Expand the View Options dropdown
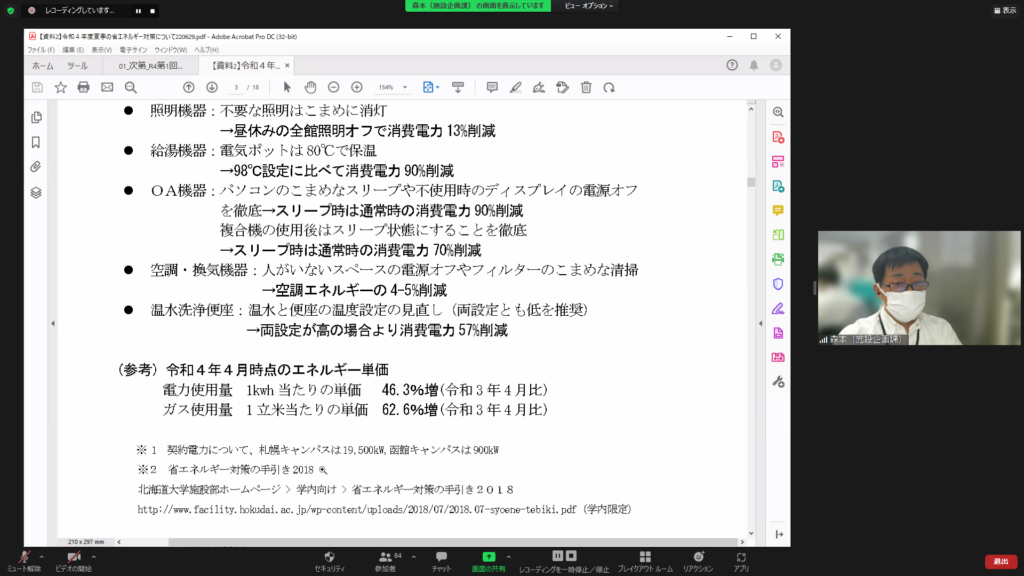1024x576 pixels. pos(586,6)
